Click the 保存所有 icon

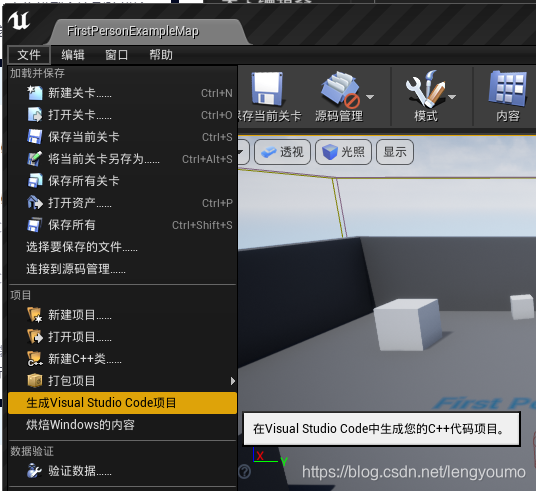coord(35,225)
